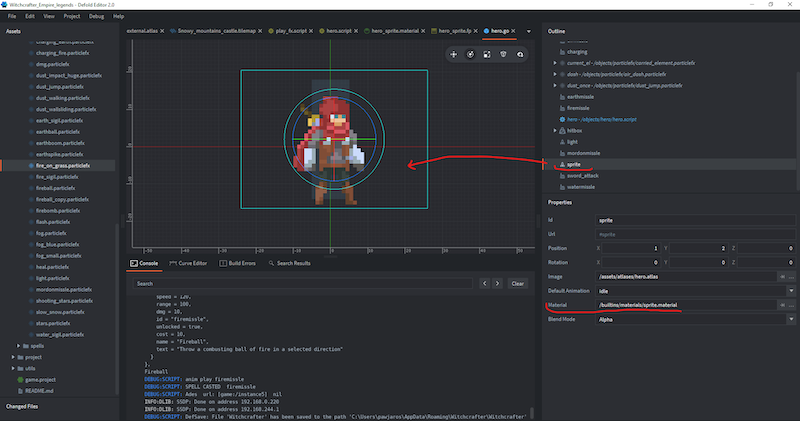
Task: Click the console Search input field
Action: [x=300, y=283]
